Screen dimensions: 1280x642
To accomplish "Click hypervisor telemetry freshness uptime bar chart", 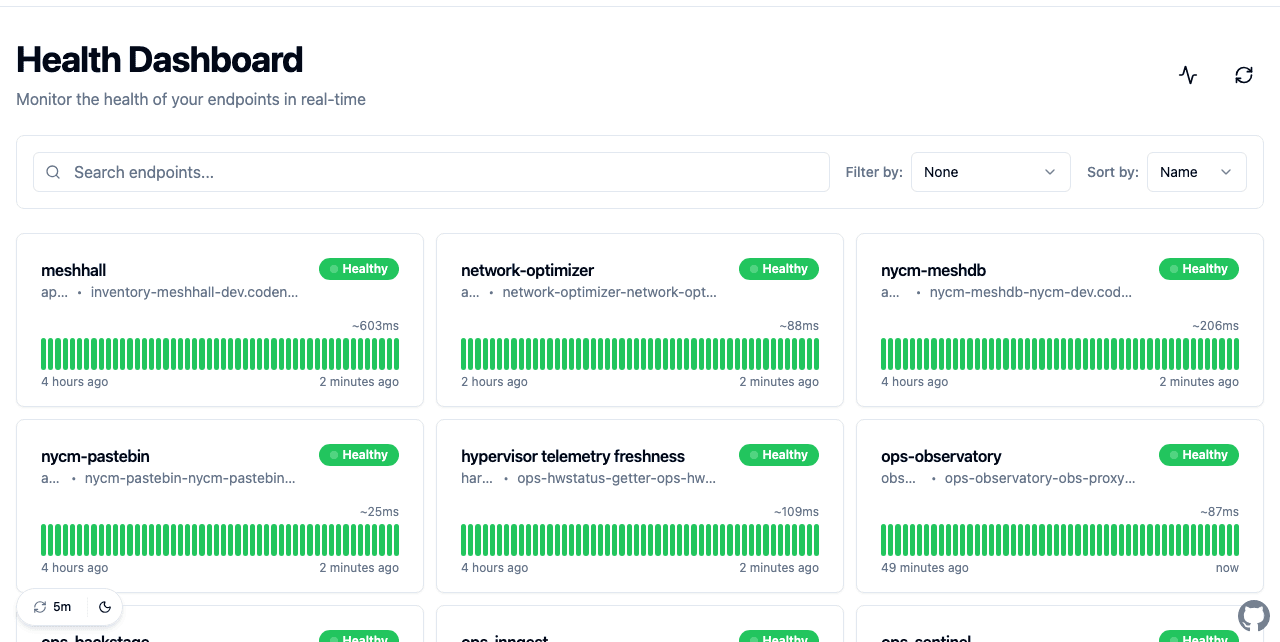I will (640, 540).
